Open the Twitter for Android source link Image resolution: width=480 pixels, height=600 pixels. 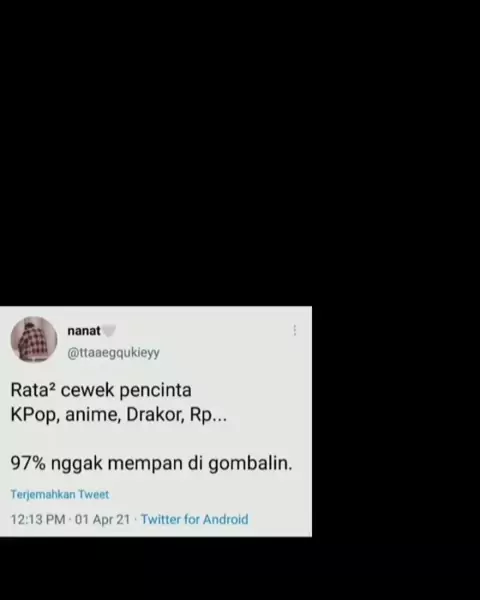click(x=194, y=519)
